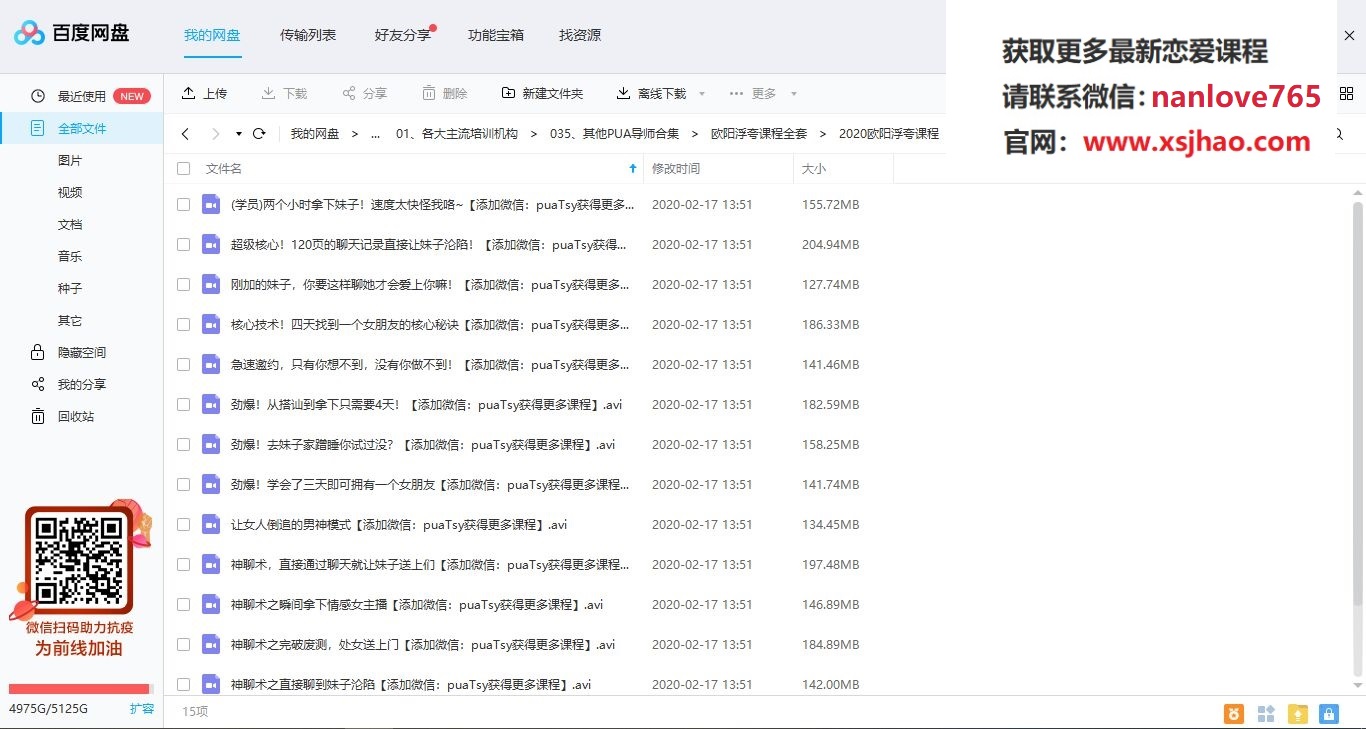Filter by 音乐 in sidebar

point(70,256)
